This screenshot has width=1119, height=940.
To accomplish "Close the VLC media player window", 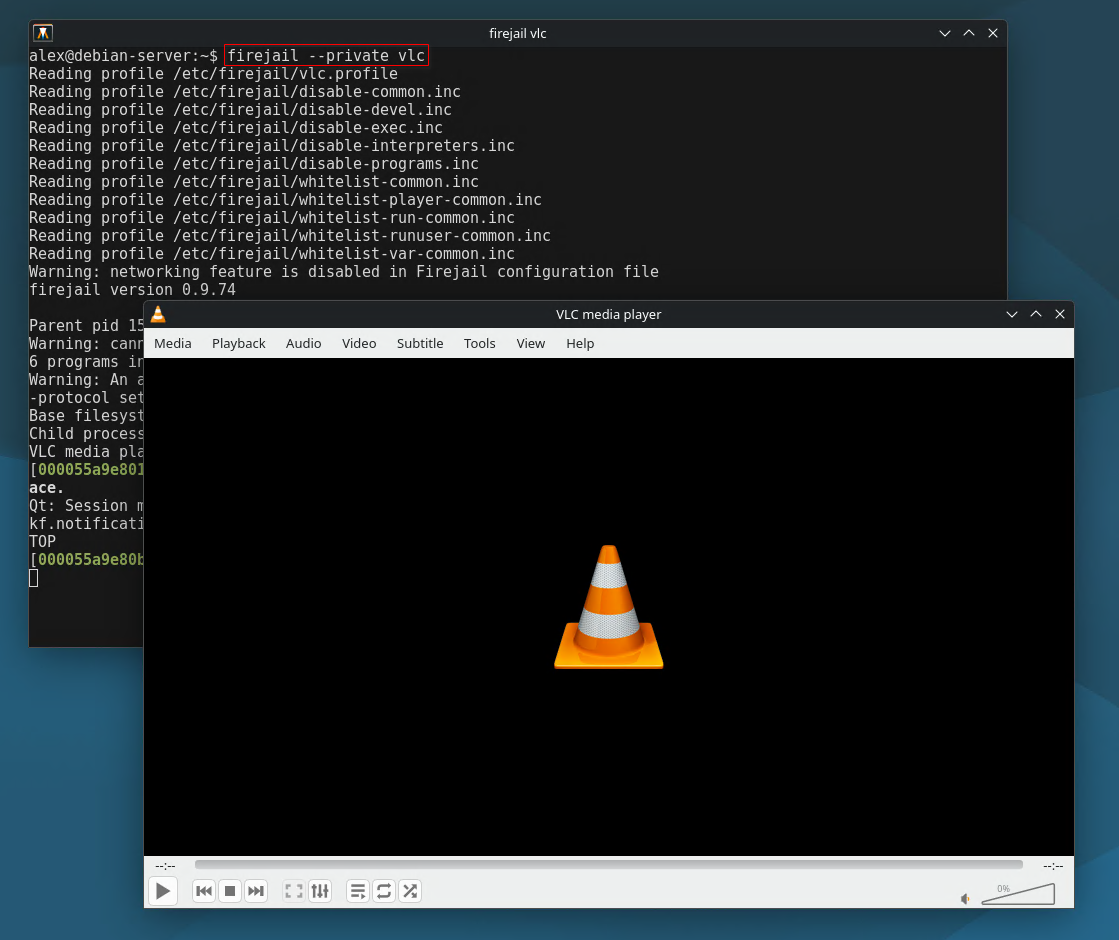I will (x=1060, y=314).
